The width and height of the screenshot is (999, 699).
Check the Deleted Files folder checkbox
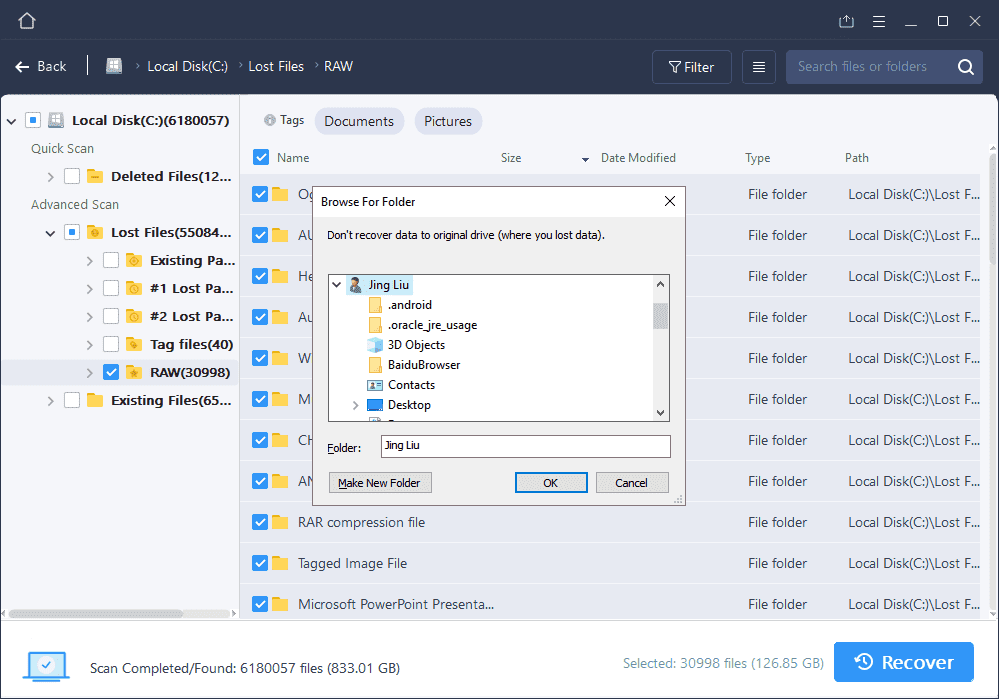[70, 176]
